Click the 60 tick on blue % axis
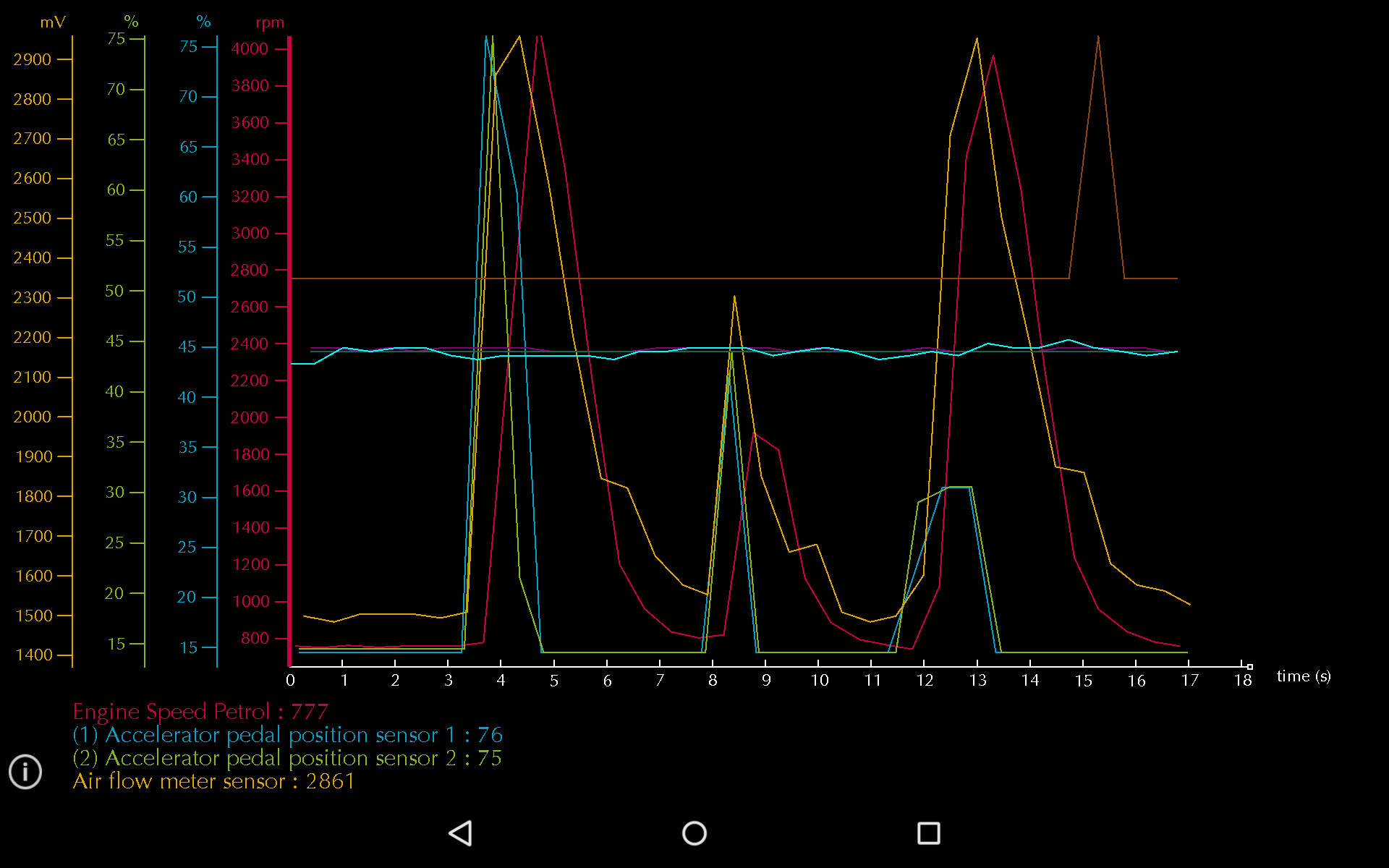Viewport: 1389px width, 868px height. pyautogui.click(x=188, y=197)
